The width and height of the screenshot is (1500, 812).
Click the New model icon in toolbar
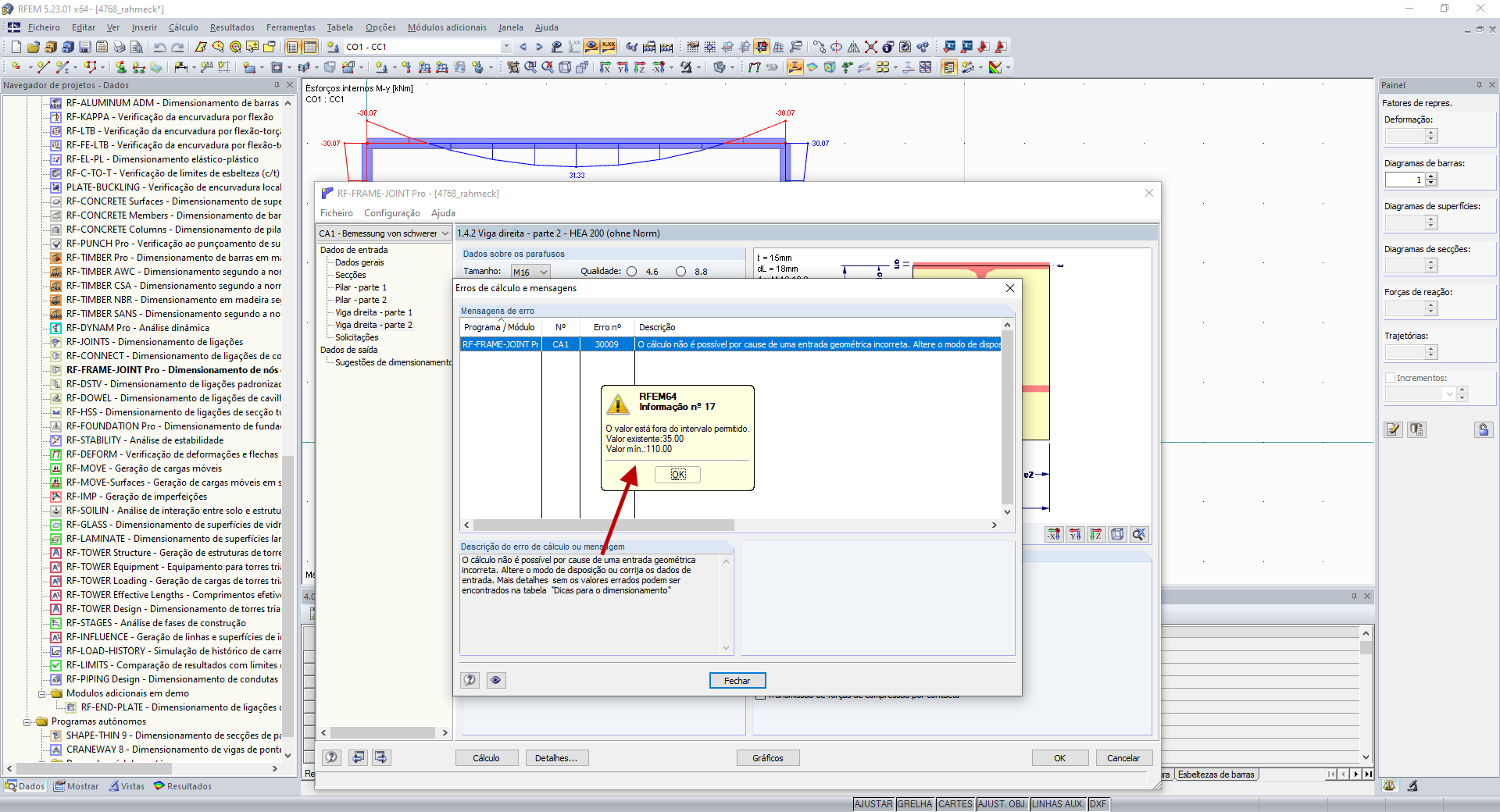(x=16, y=47)
